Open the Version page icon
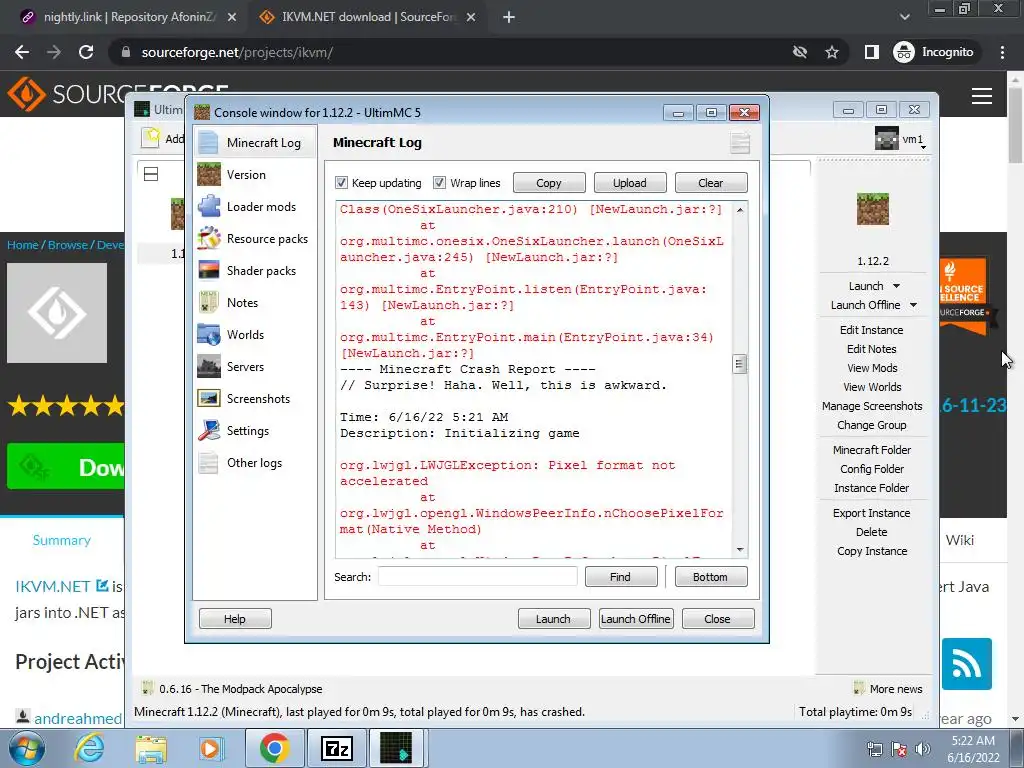 coord(209,174)
